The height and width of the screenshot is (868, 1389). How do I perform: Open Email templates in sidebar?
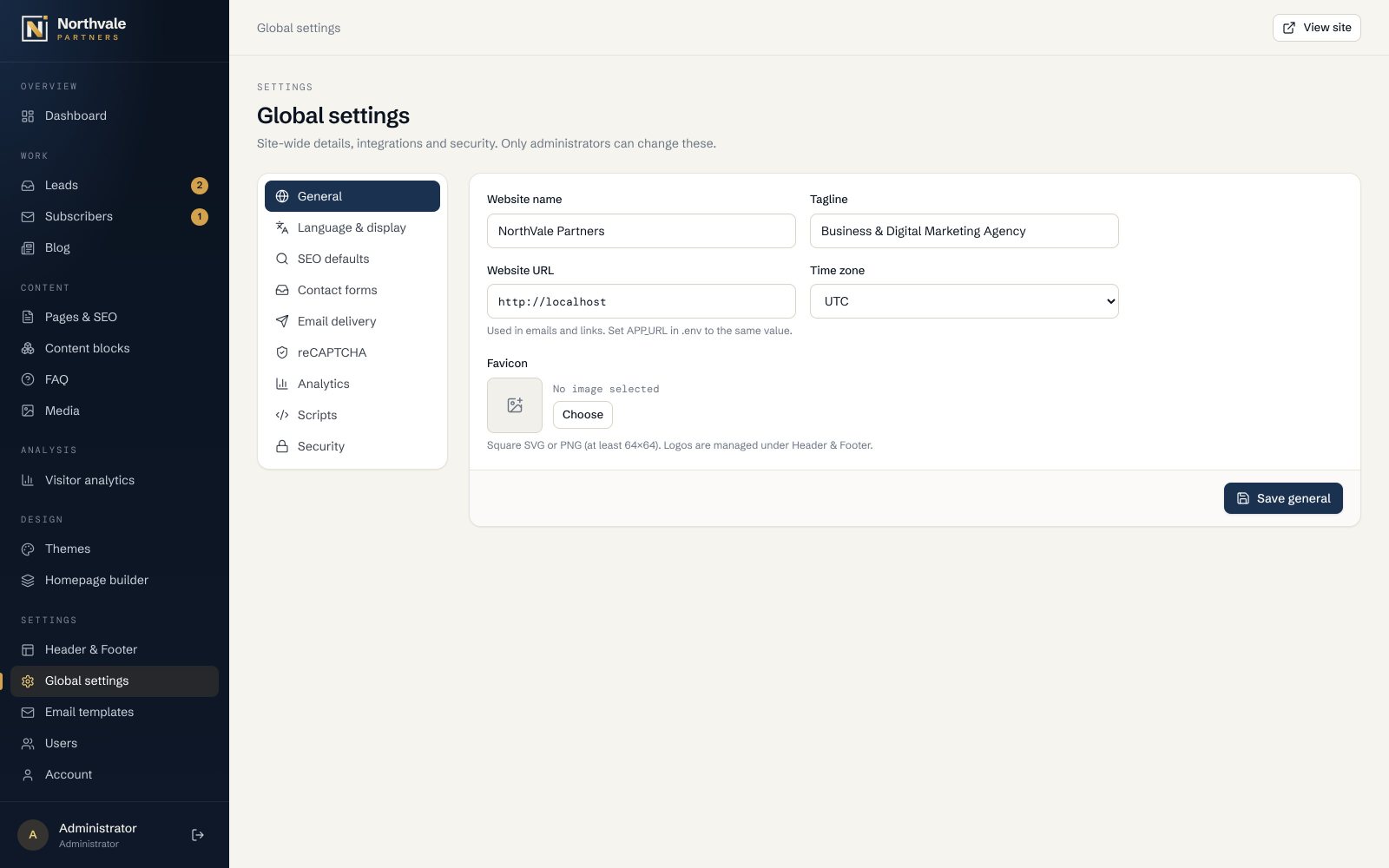click(x=115, y=712)
